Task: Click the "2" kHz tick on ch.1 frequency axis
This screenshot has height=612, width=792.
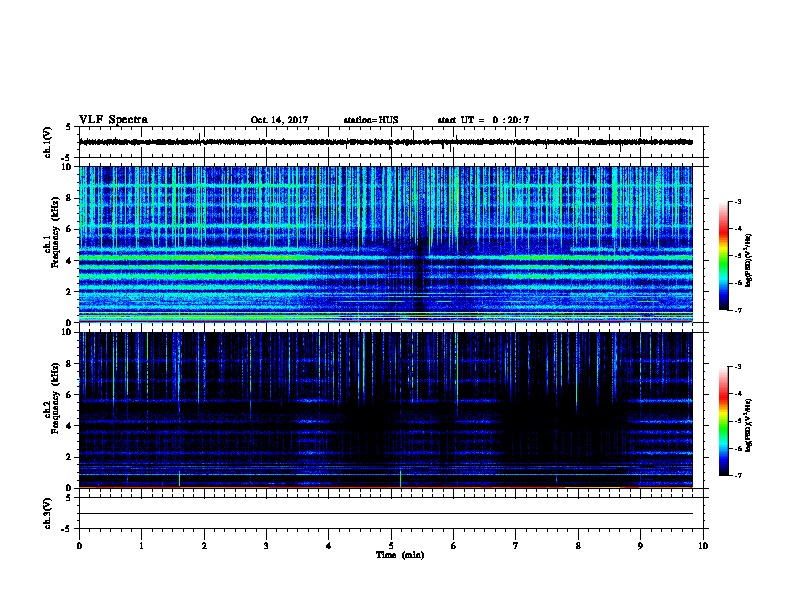Action: 69,292
